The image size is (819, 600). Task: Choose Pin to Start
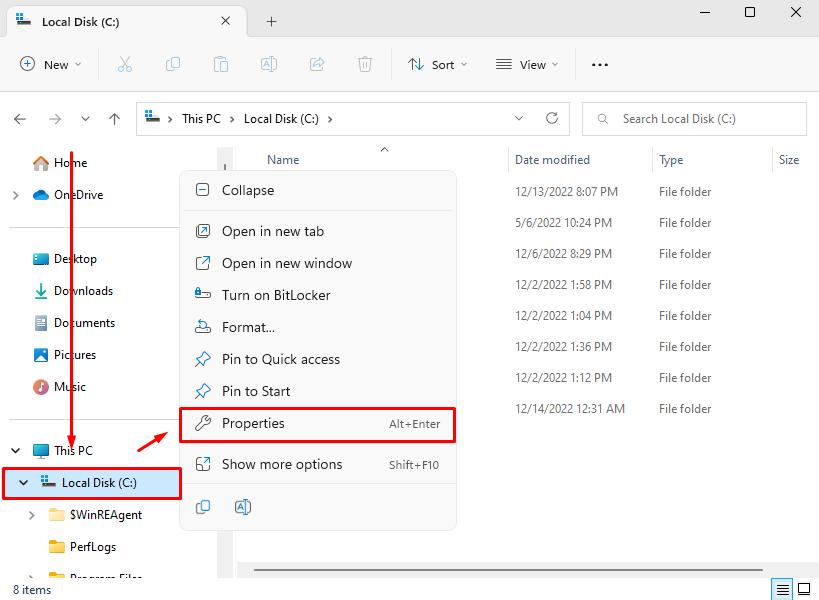318,391
